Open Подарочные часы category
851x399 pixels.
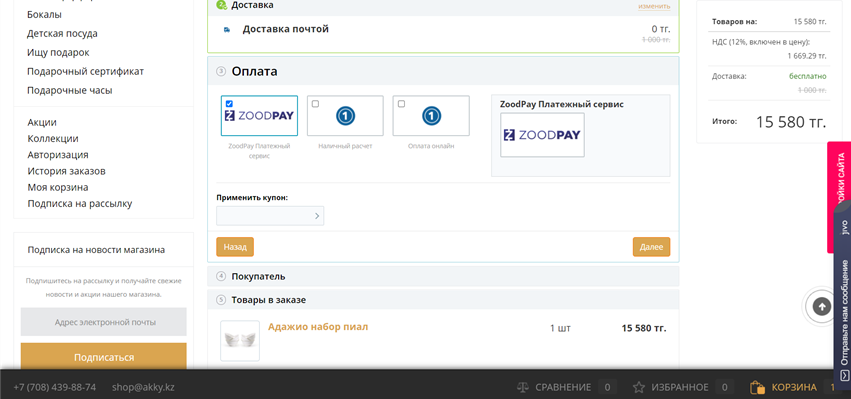pos(70,91)
